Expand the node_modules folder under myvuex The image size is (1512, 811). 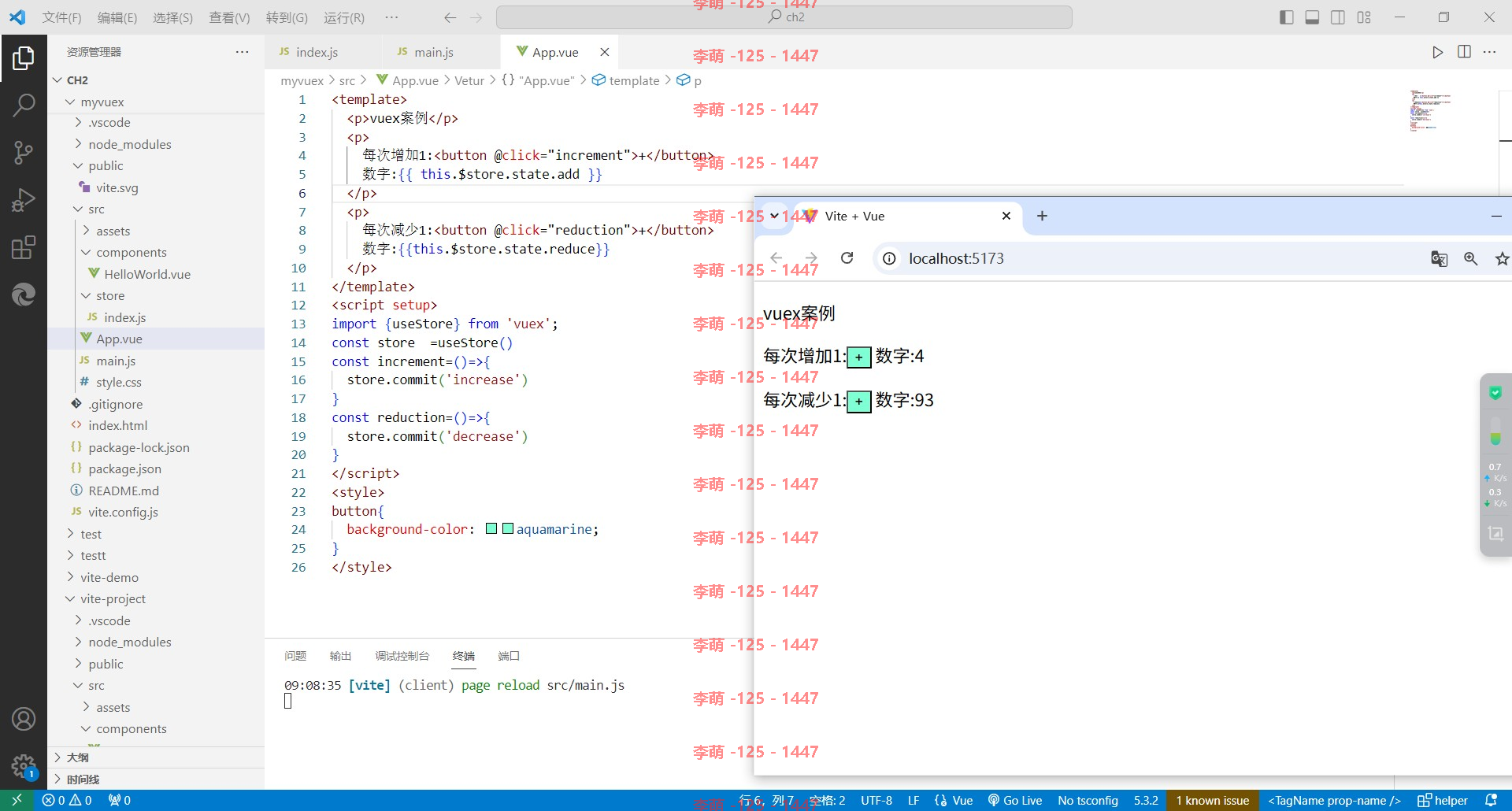coord(78,144)
